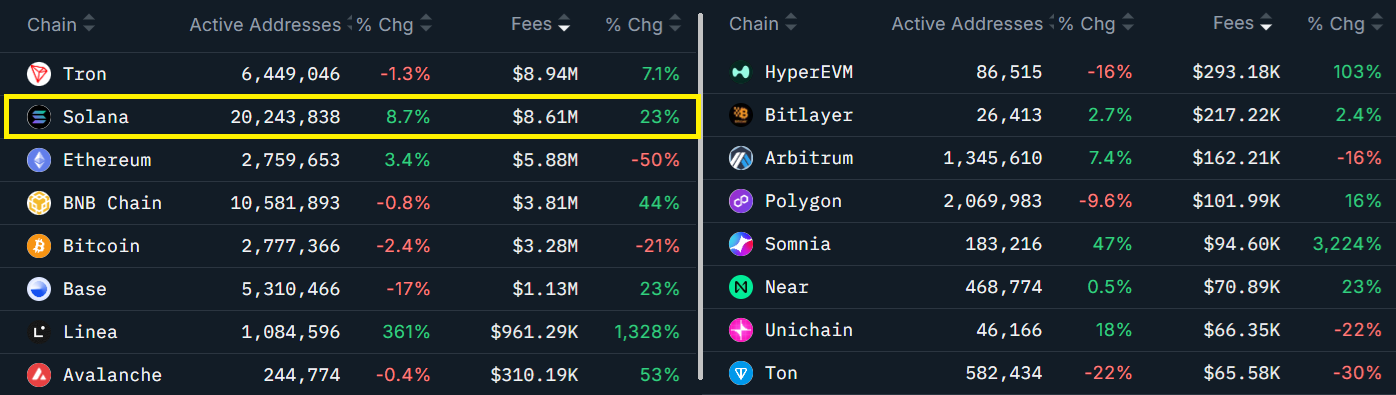Click the Ethereum logo icon

coord(39,160)
